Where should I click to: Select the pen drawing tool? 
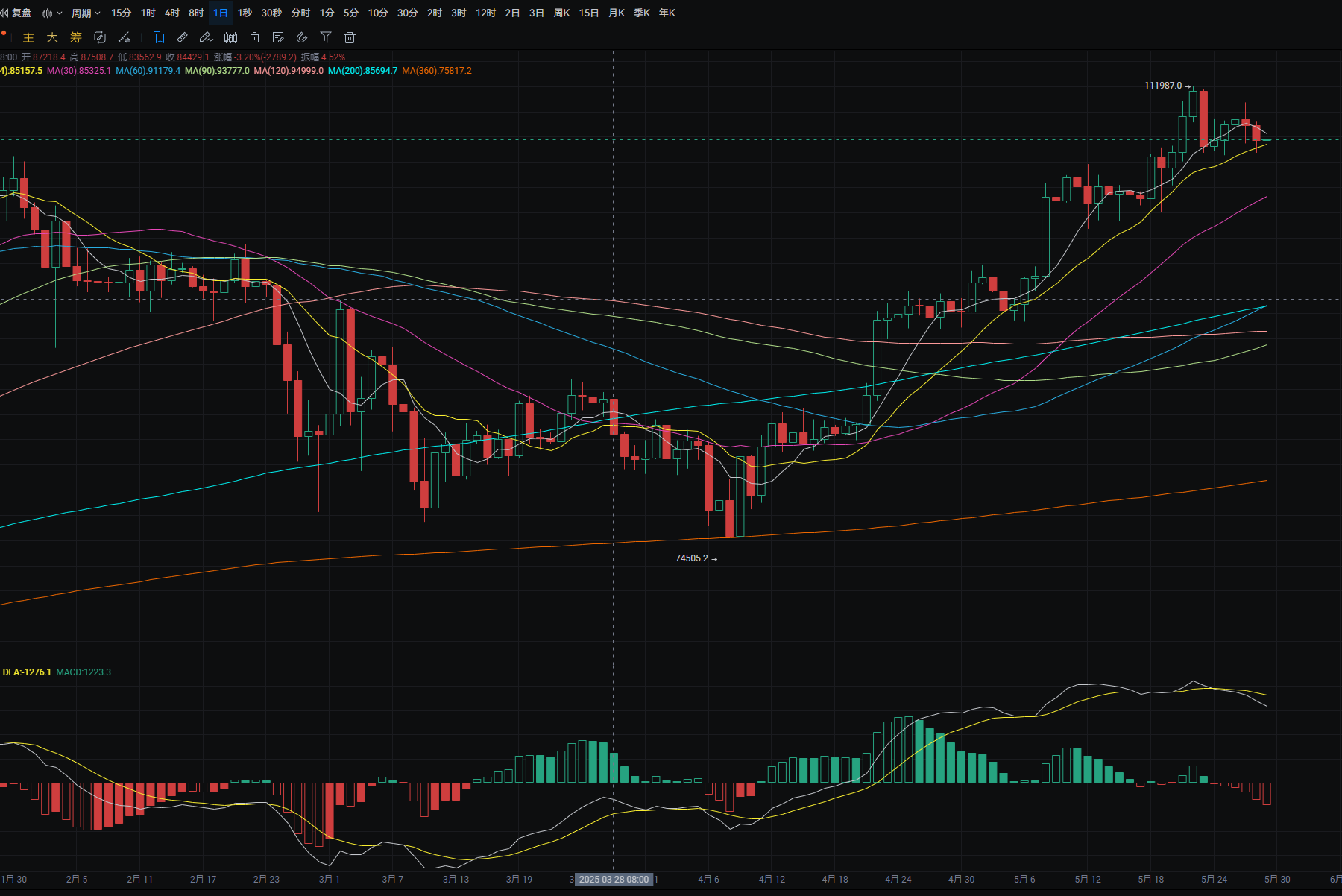(x=207, y=37)
